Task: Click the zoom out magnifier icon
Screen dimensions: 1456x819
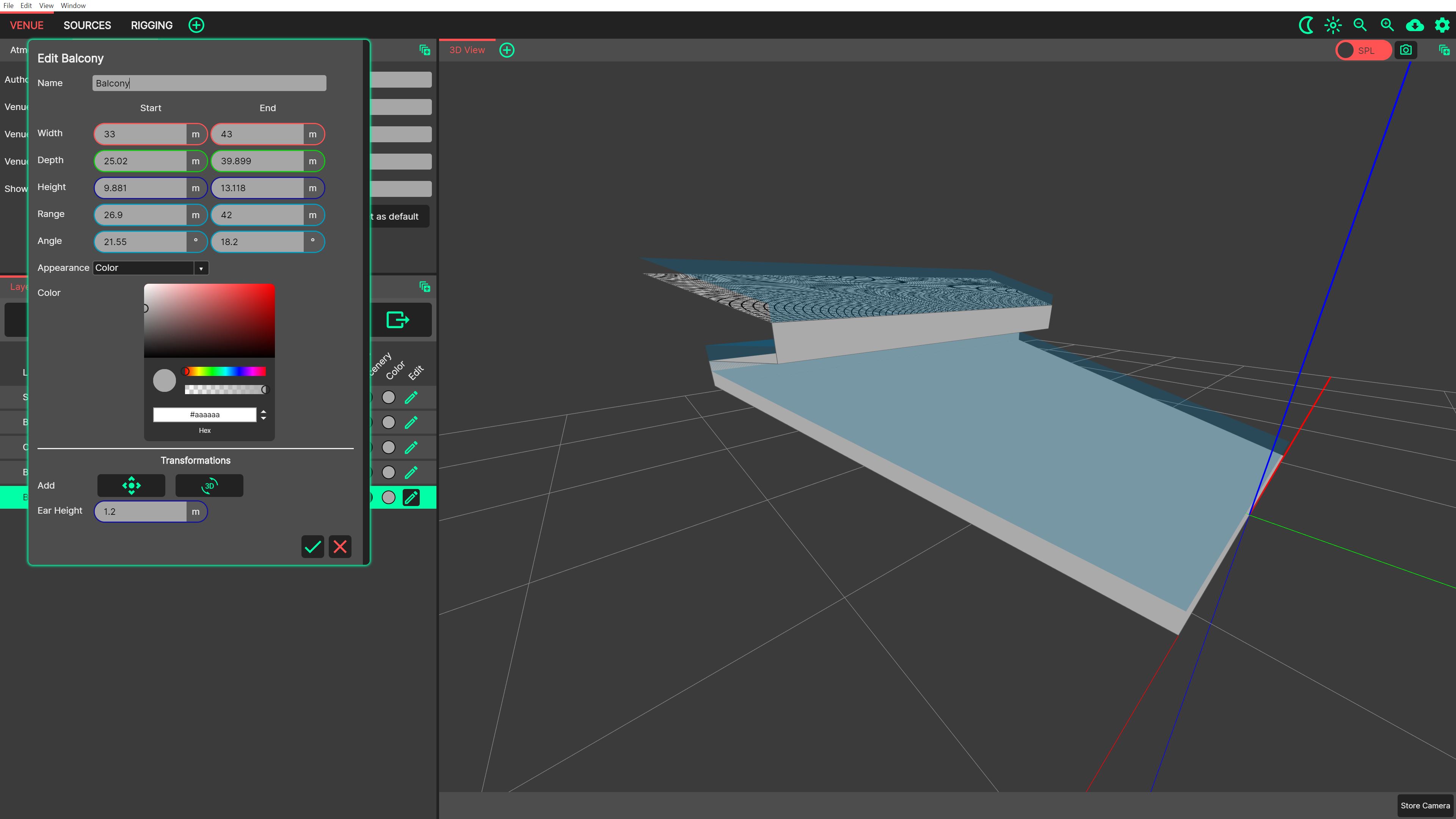Action: (1360, 25)
